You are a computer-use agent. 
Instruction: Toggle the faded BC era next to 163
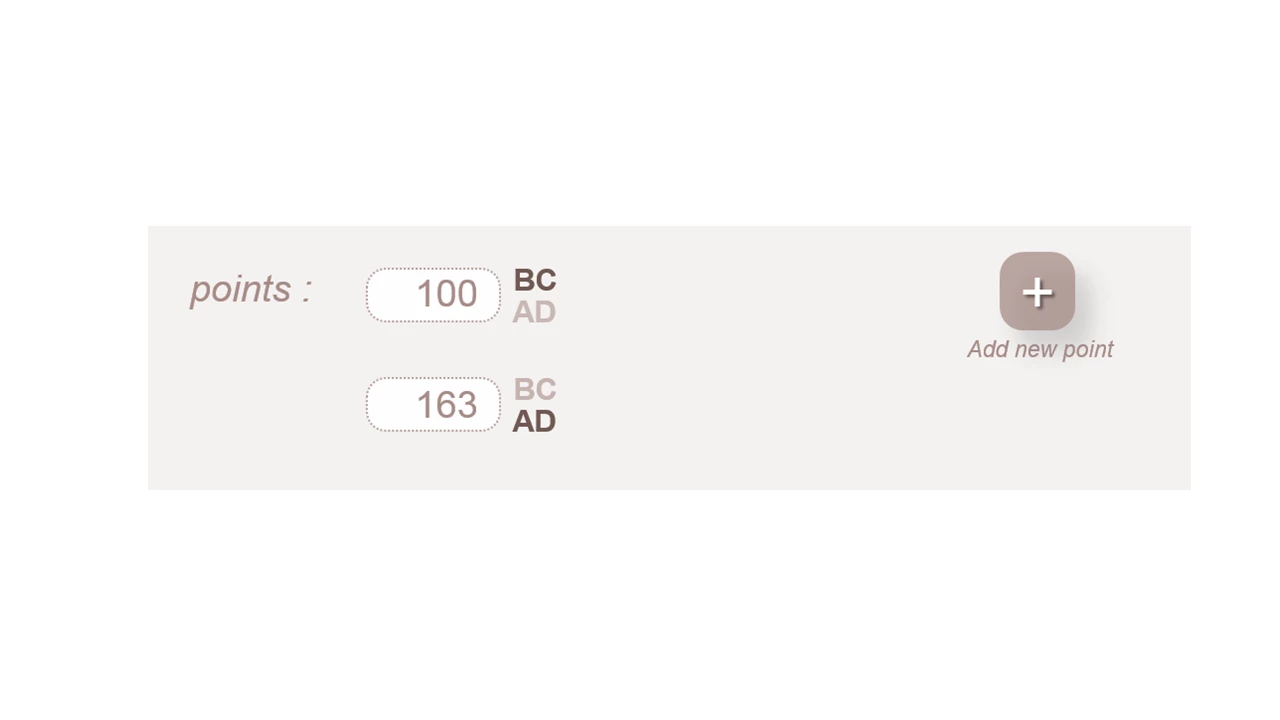(534, 389)
